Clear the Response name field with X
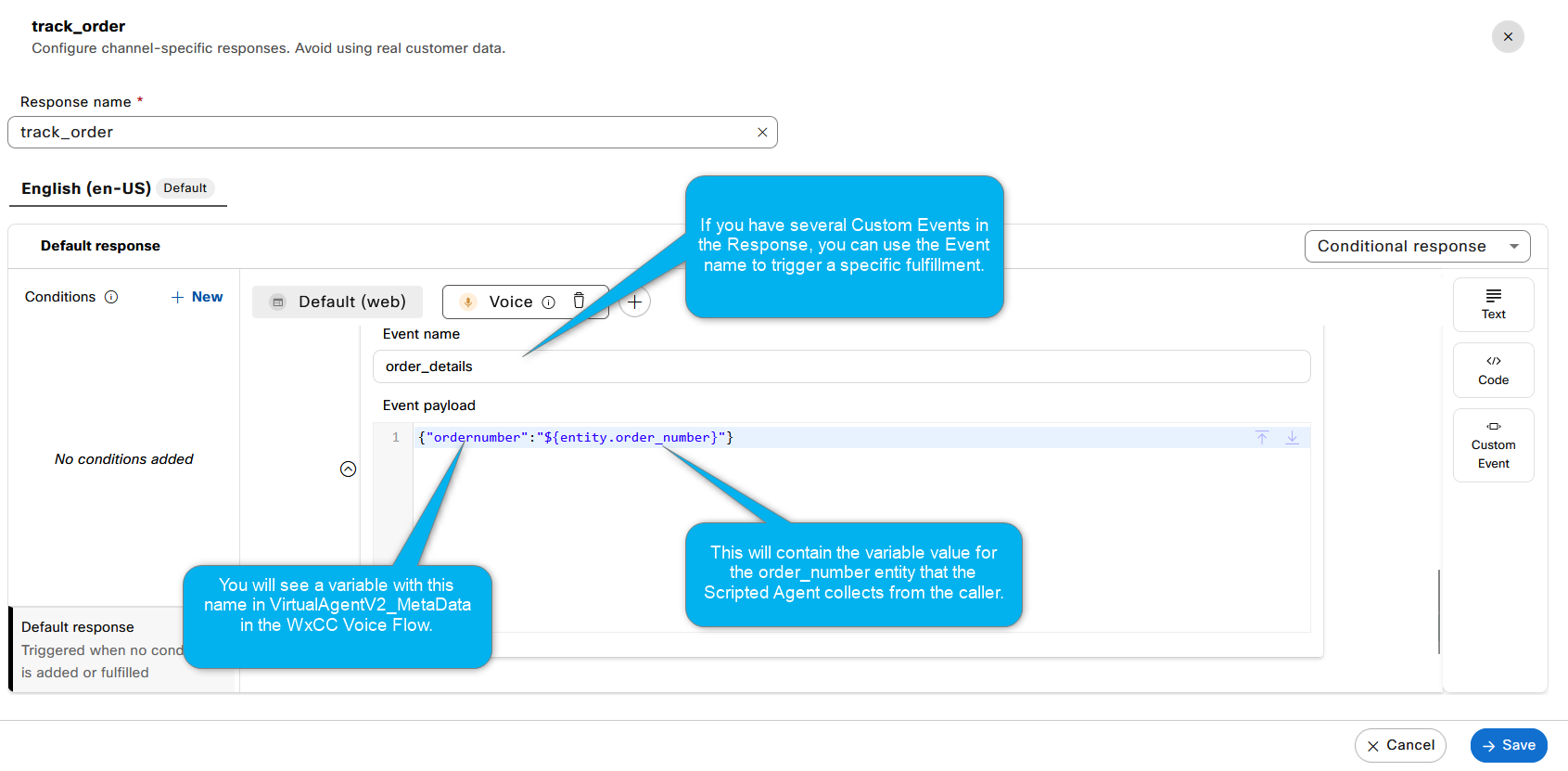The image size is (1568, 771). tap(761, 133)
